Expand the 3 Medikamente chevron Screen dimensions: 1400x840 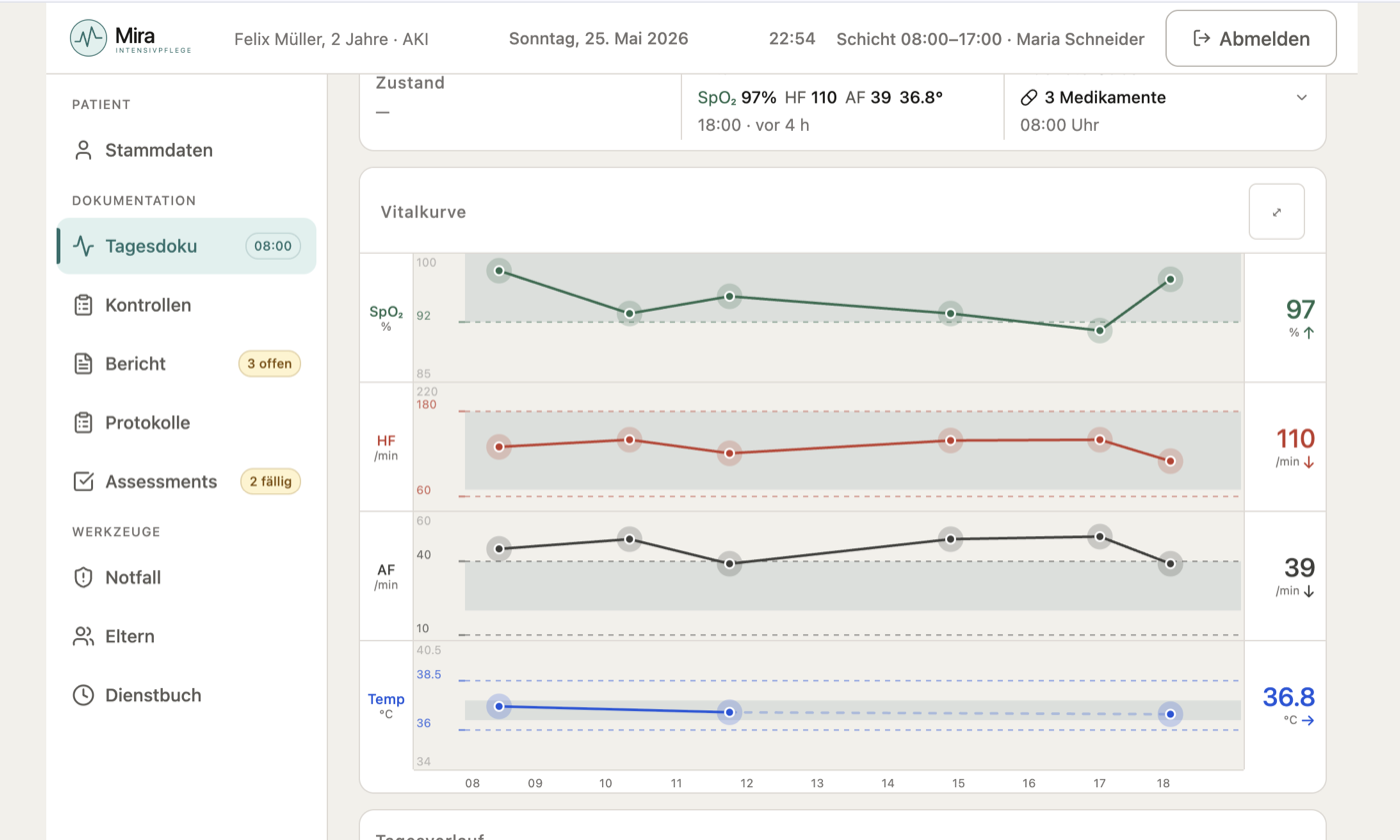[1302, 98]
